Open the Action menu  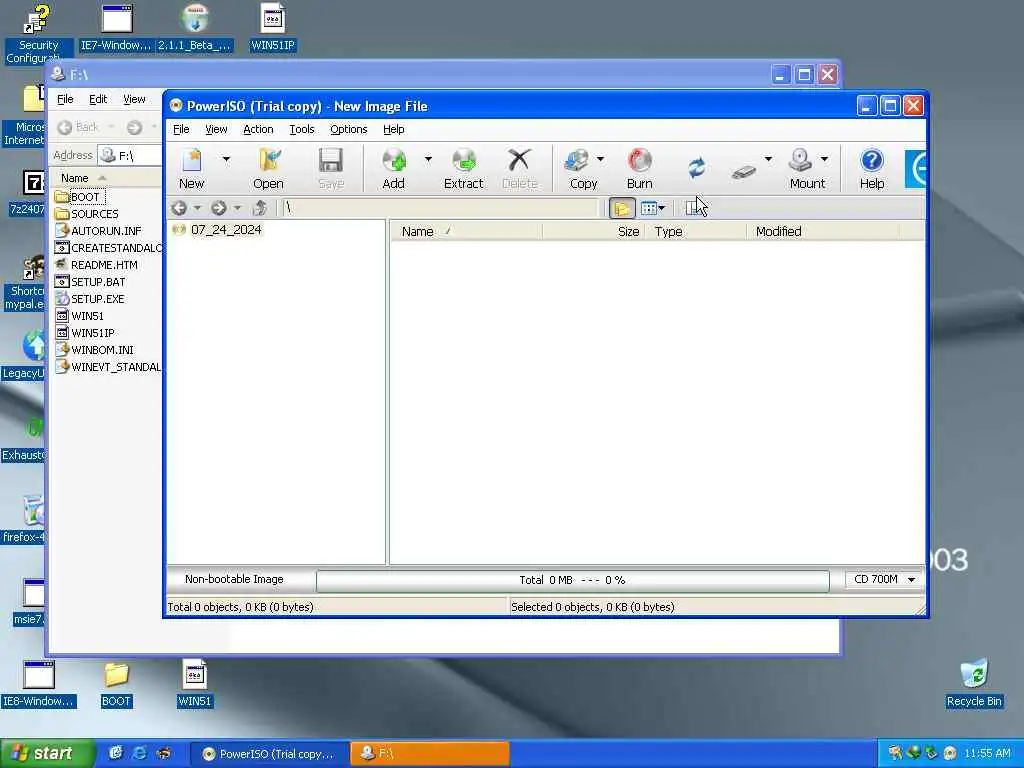coord(258,129)
